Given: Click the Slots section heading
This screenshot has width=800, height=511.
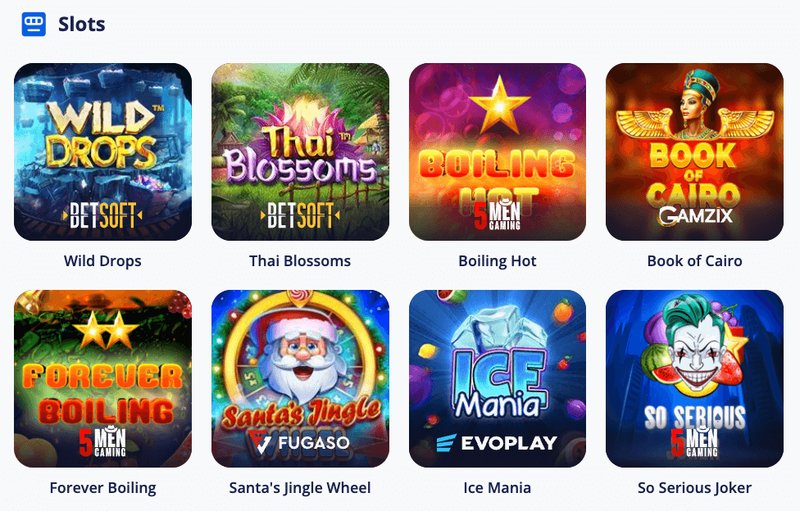Looking at the screenshot, I should [x=82, y=24].
